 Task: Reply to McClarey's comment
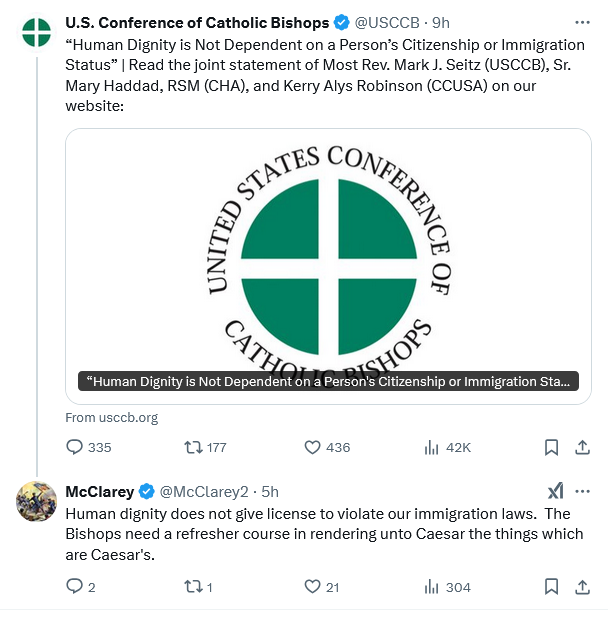pyautogui.click(x=75, y=587)
